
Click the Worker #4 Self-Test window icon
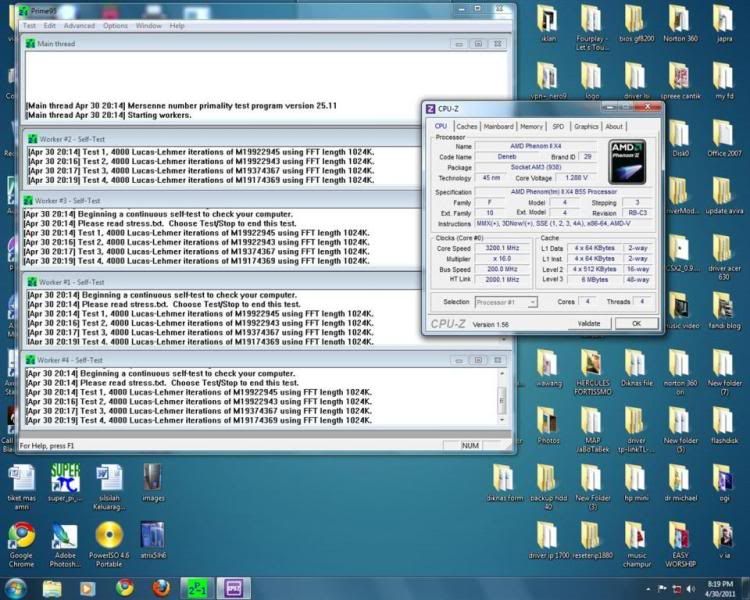point(31,360)
